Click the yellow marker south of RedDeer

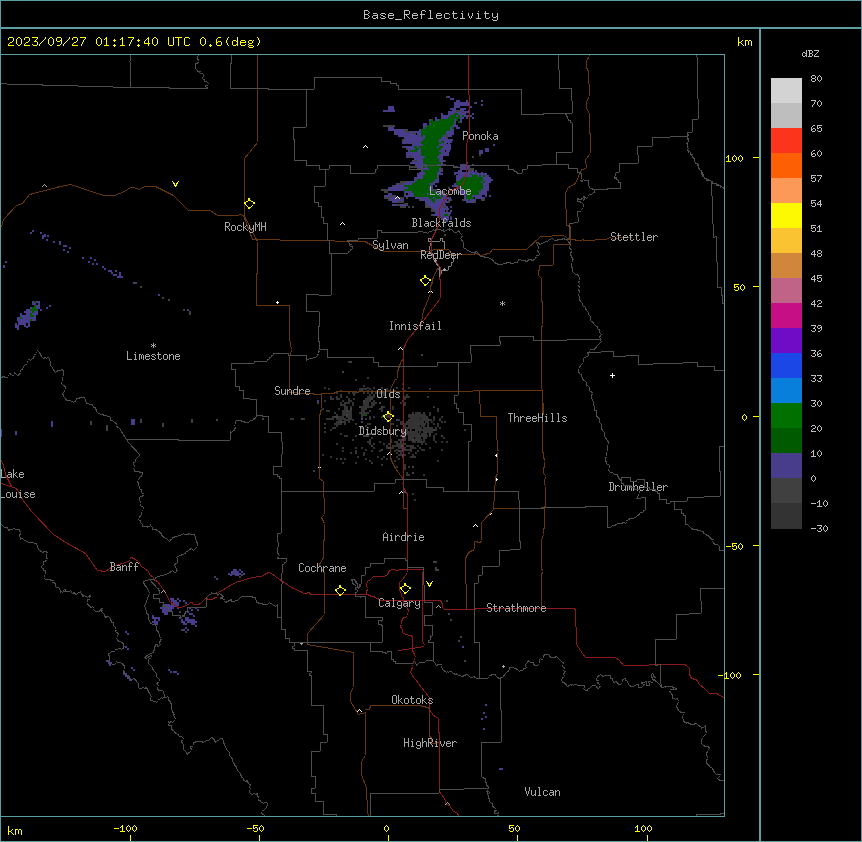tap(426, 281)
